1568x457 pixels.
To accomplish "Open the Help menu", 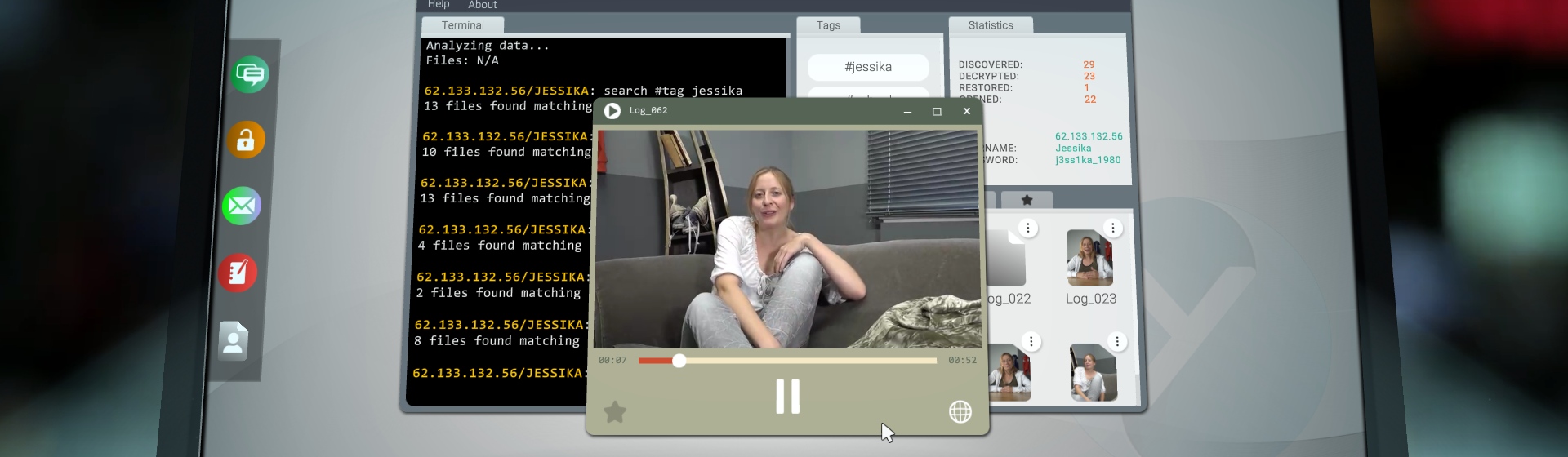I will point(439,5).
